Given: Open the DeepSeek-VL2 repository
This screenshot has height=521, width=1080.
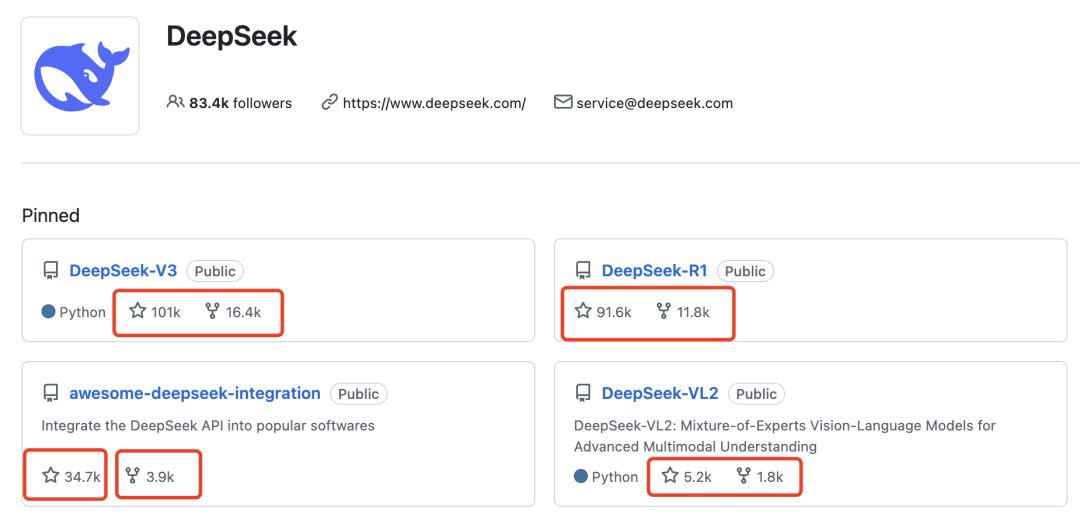Looking at the screenshot, I should click(660, 394).
